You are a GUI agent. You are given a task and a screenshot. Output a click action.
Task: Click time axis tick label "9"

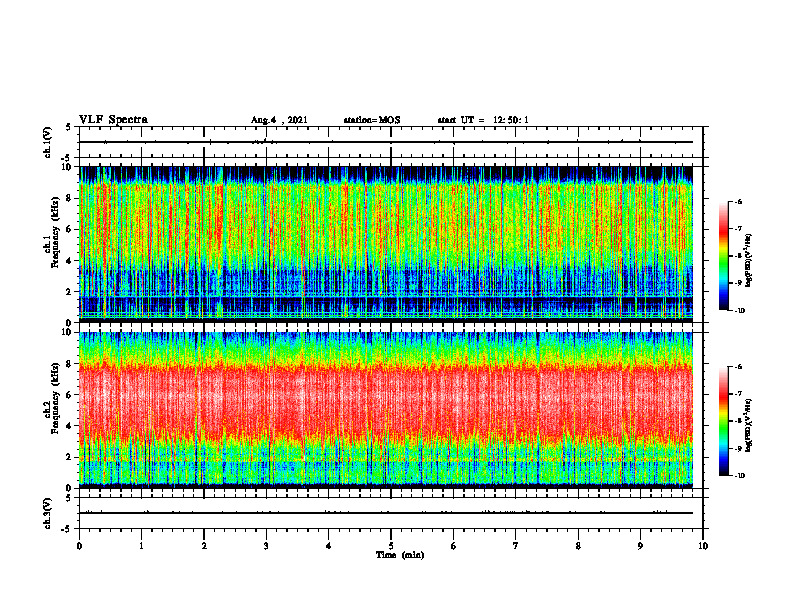(x=640, y=546)
